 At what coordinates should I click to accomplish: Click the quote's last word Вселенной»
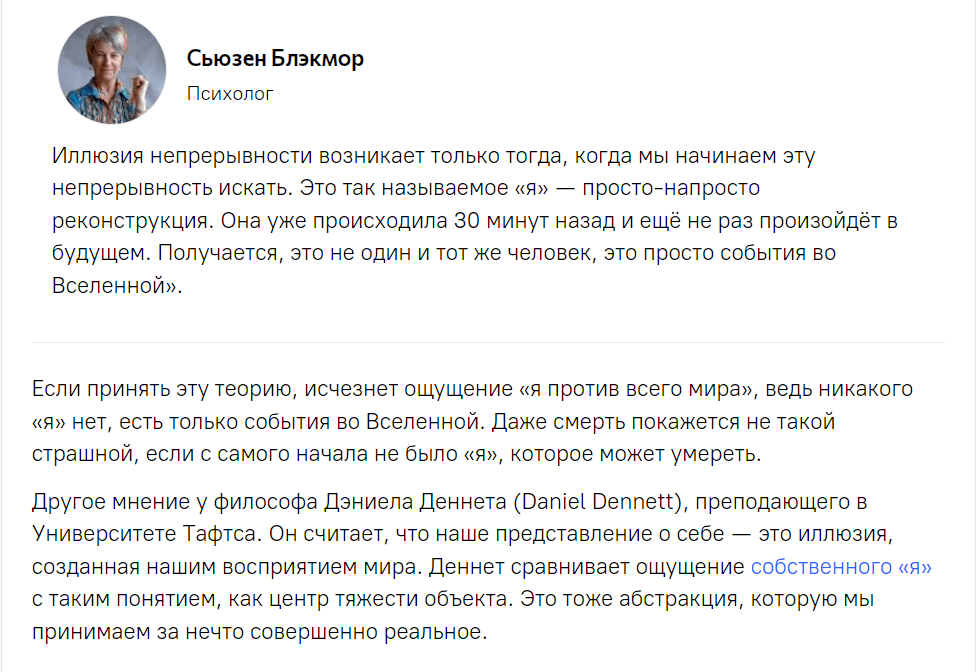(117, 285)
